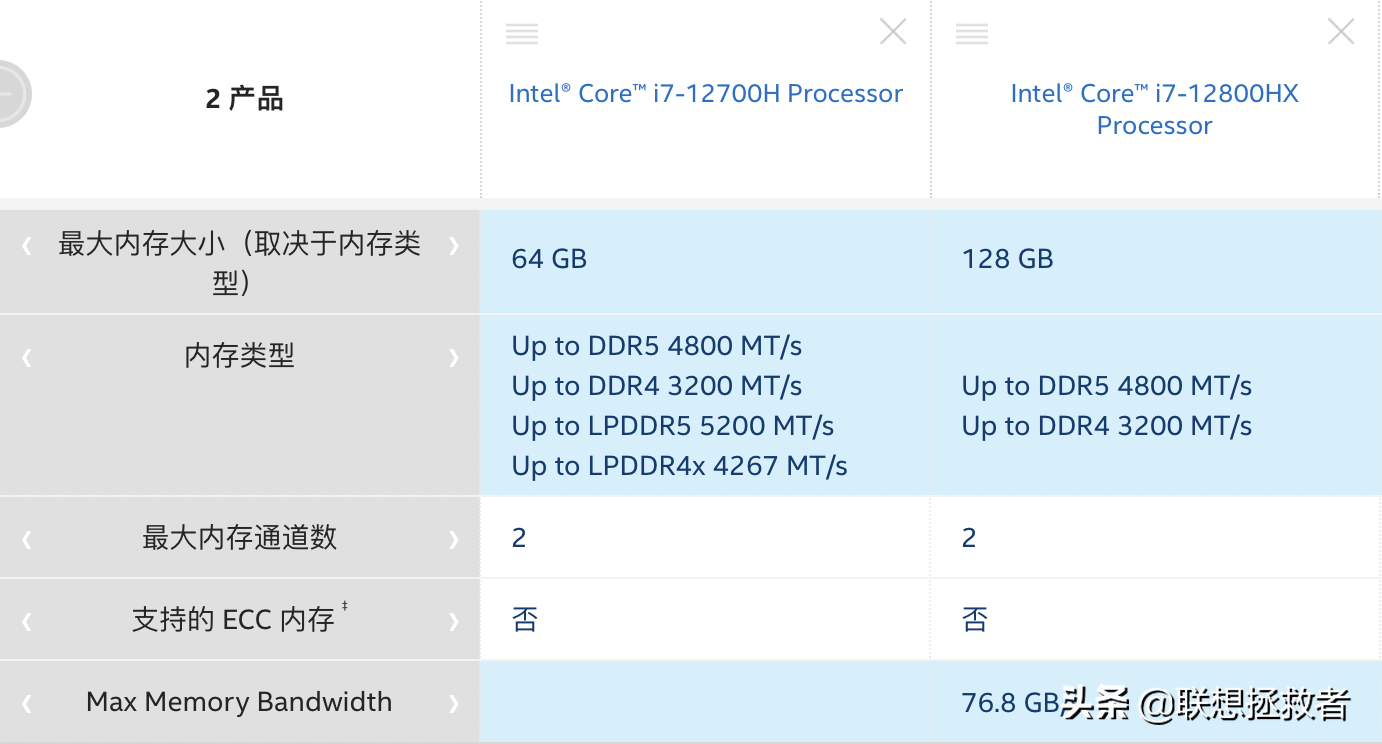
Task: Click left arrow on 支持的 ECC 内存 row
Action: (x=27, y=621)
